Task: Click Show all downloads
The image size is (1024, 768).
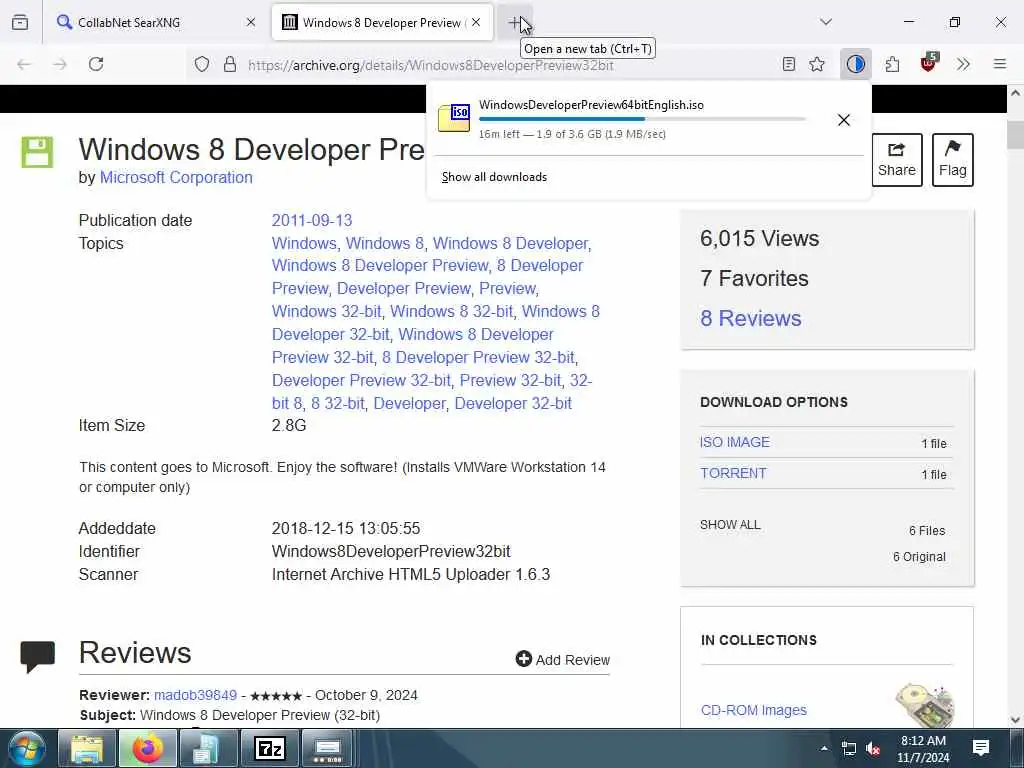Action: pos(494,177)
